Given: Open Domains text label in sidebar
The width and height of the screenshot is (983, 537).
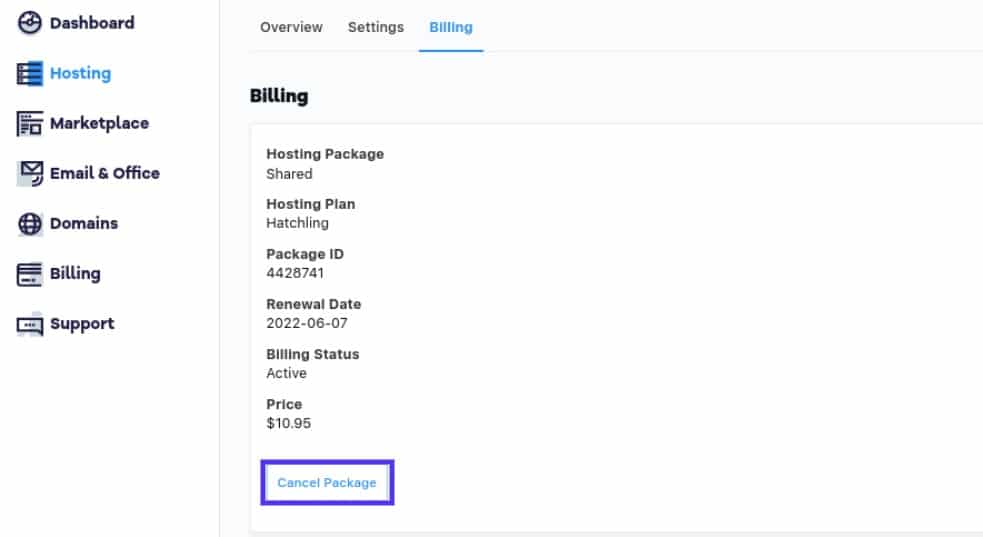Looking at the screenshot, I should (84, 224).
